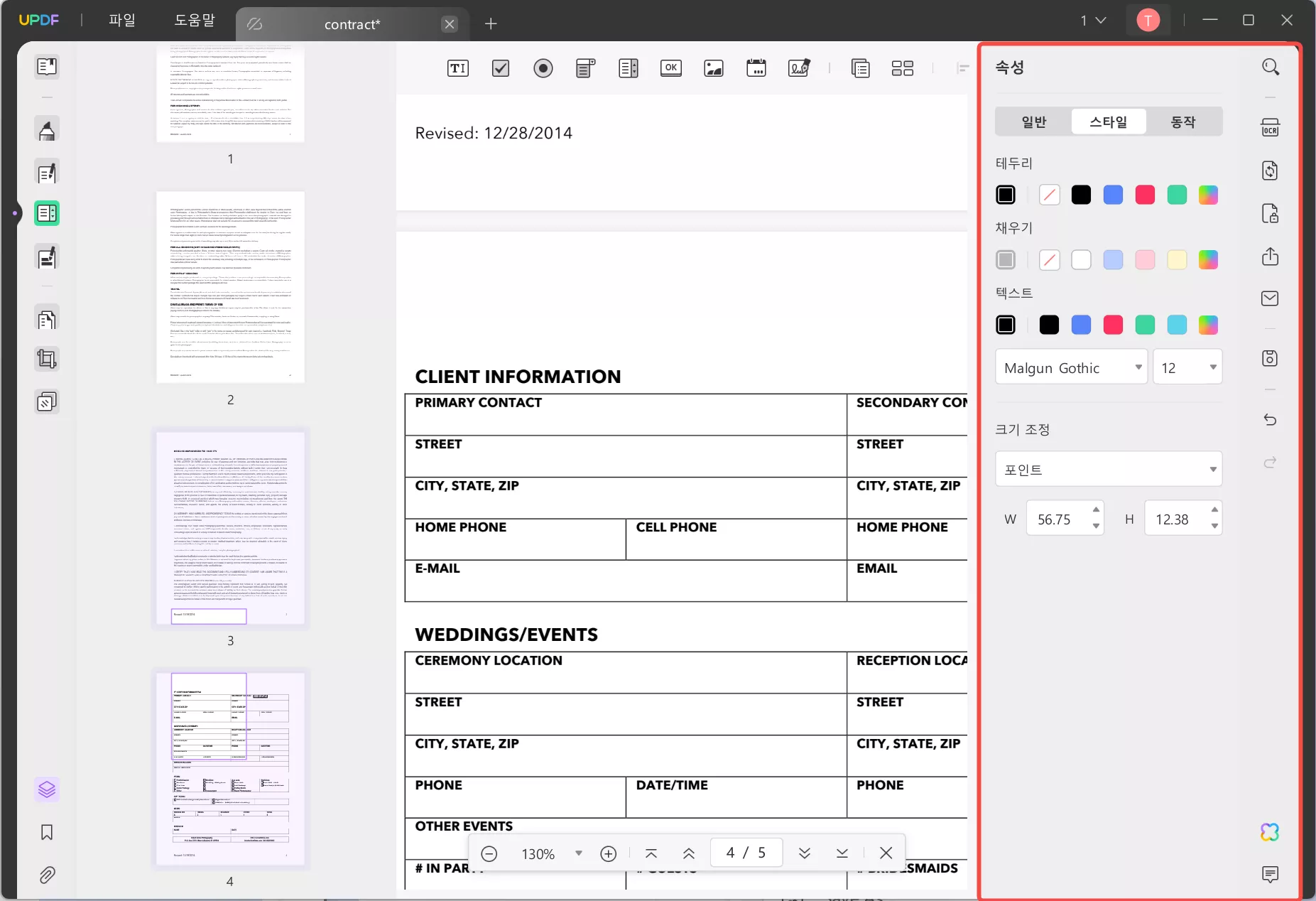Open the 도움말 menu
This screenshot has height=901, width=1316.
pos(195,21)
